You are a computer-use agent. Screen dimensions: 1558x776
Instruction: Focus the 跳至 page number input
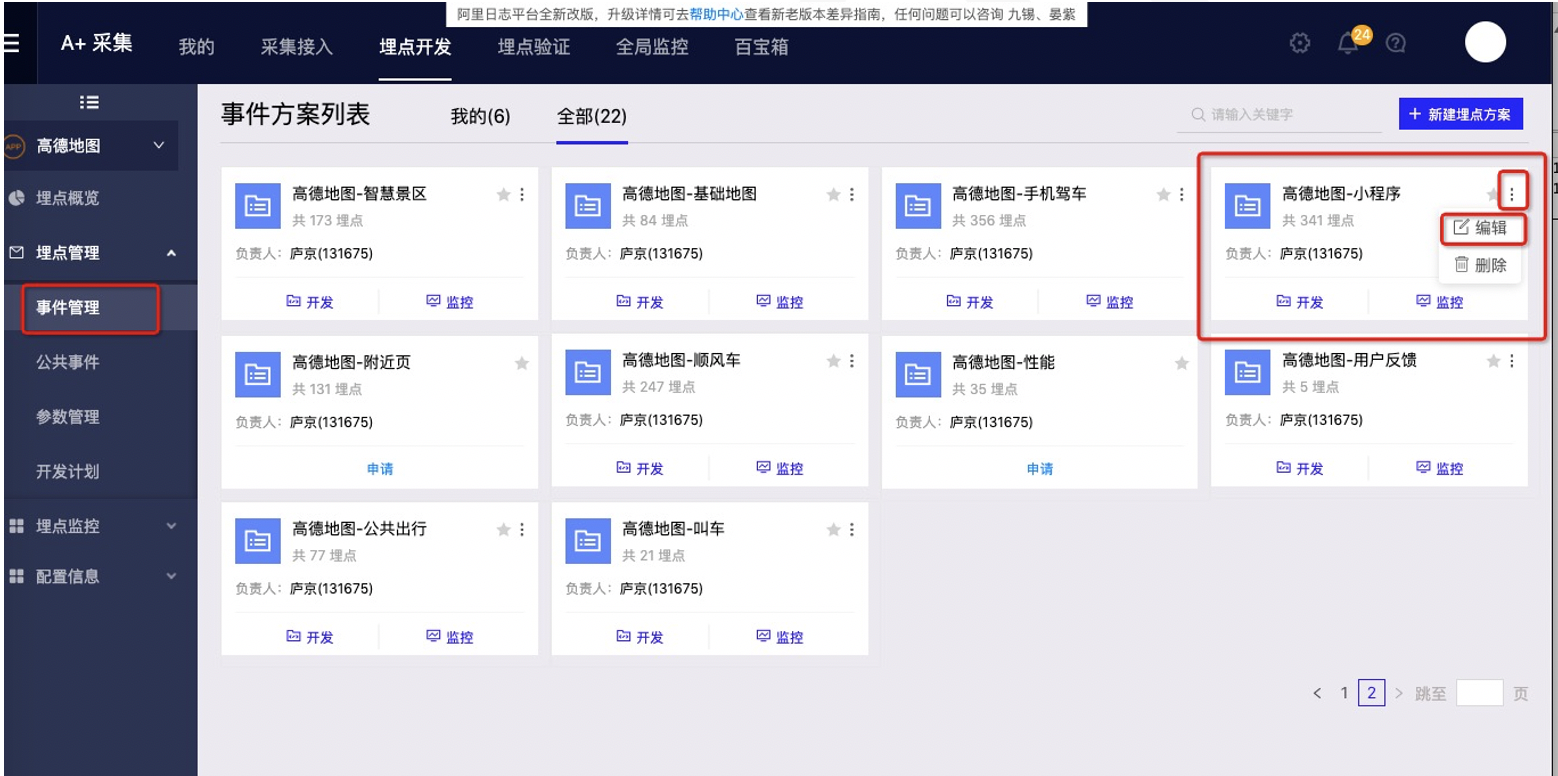[1479, 692]
